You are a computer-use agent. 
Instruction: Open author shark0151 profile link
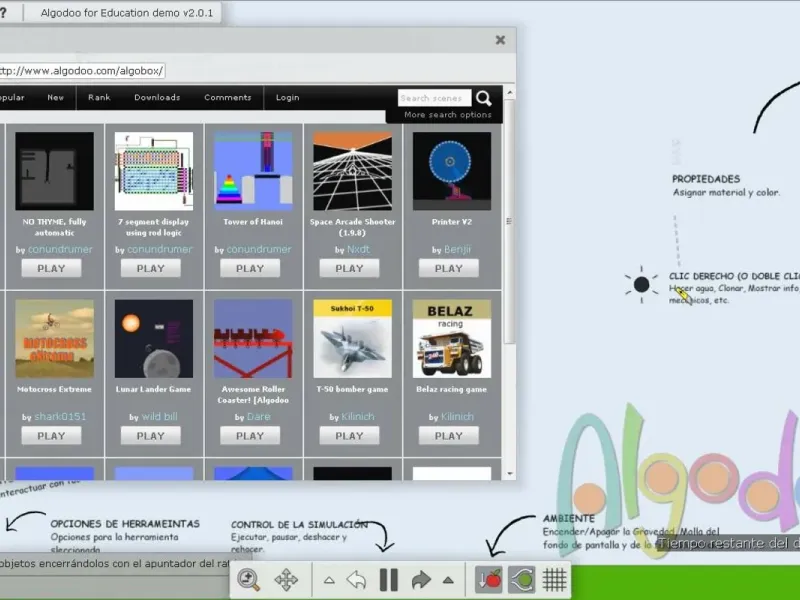pyautogui.click(x=60, y=417)
